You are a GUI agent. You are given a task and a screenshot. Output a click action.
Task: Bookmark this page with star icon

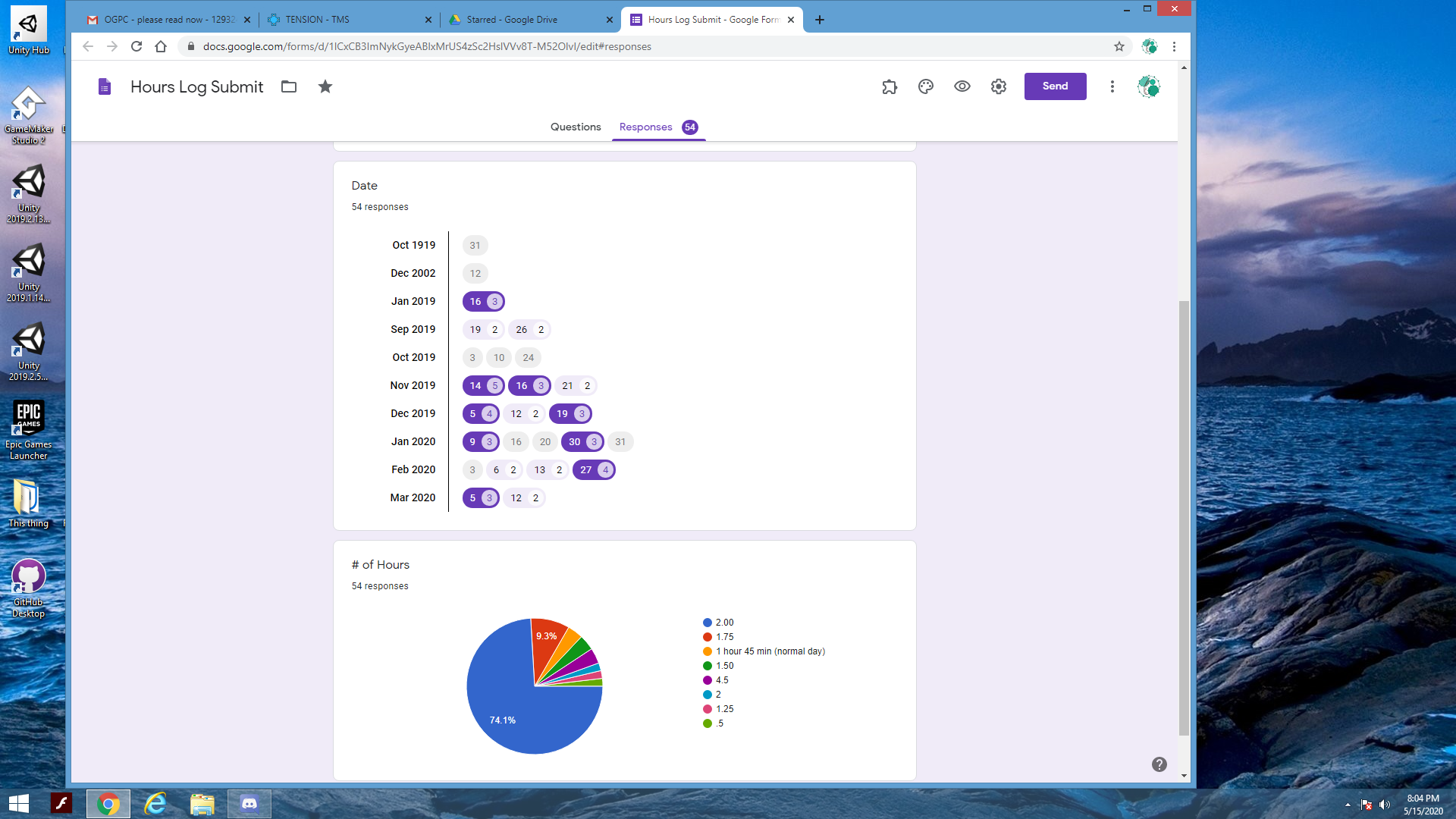point(1119,46)
